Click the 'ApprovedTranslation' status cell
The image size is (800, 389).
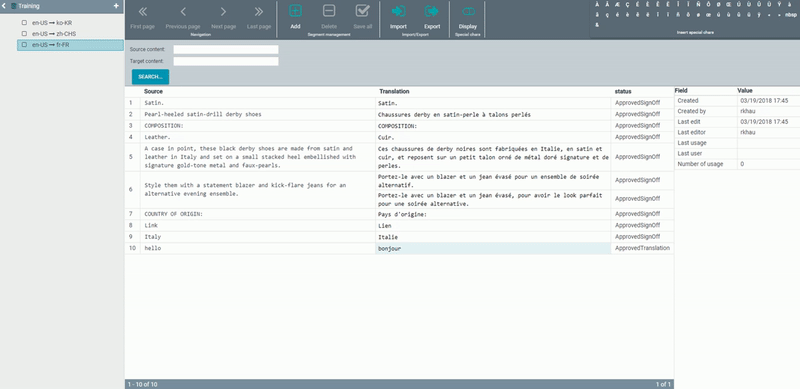pos(642,248)
